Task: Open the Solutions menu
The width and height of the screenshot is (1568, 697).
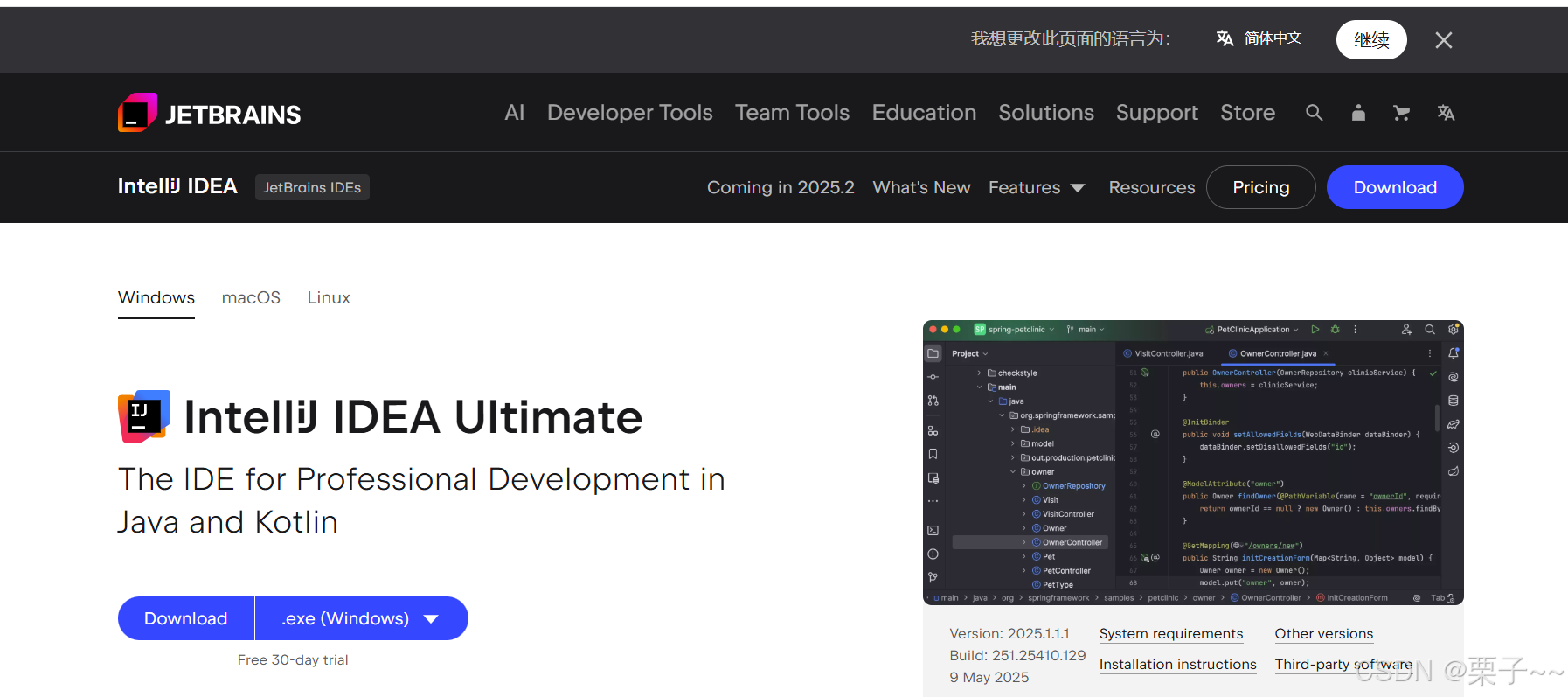Action: pos(1046,113)
